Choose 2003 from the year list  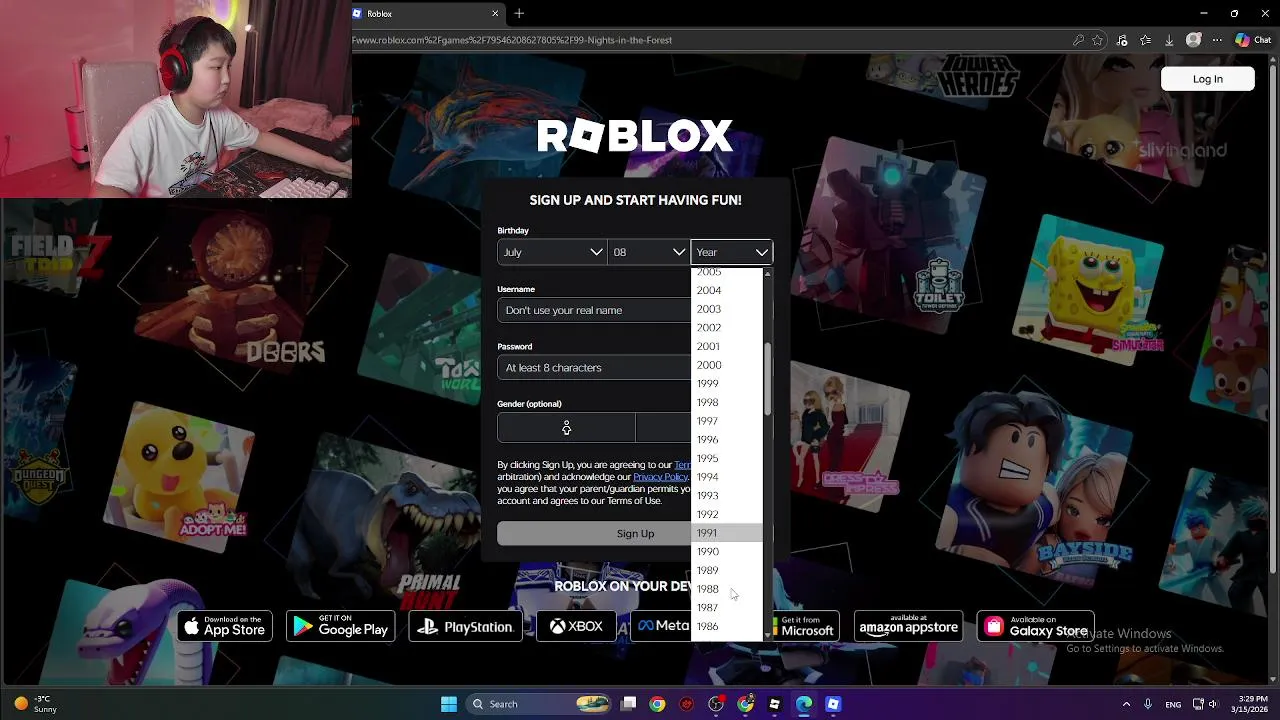click(727, 309)
